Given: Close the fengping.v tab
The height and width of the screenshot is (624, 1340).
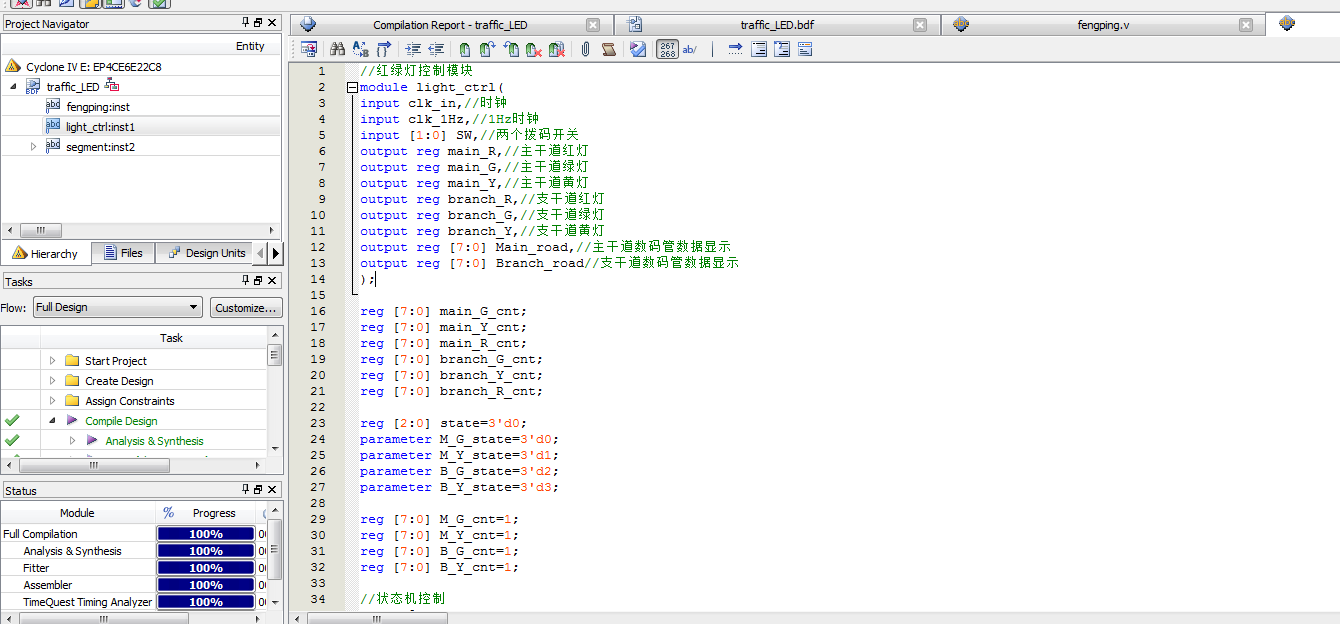Looking at the screenshot, I should pos(1245,25).
